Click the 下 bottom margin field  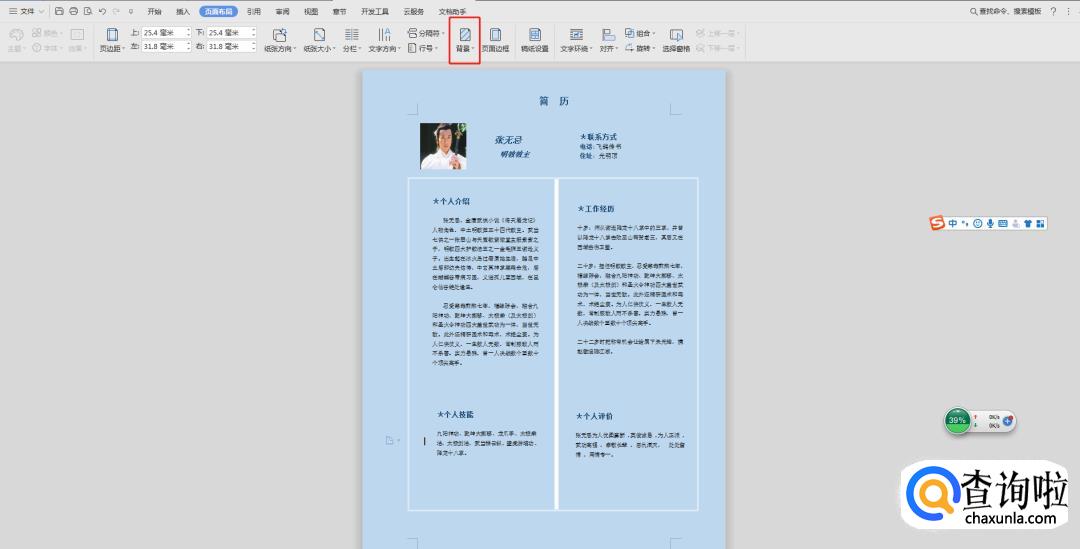click(231, 32)
